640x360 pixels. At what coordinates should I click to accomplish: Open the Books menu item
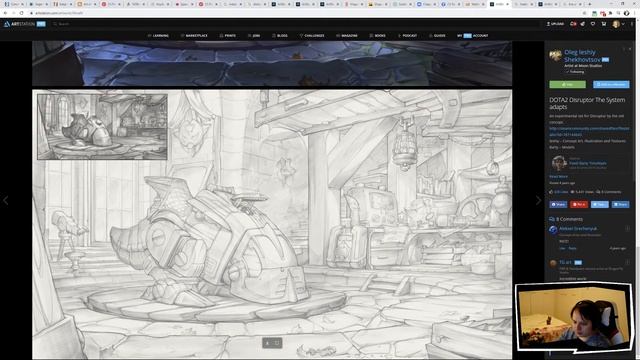point(377,36)
